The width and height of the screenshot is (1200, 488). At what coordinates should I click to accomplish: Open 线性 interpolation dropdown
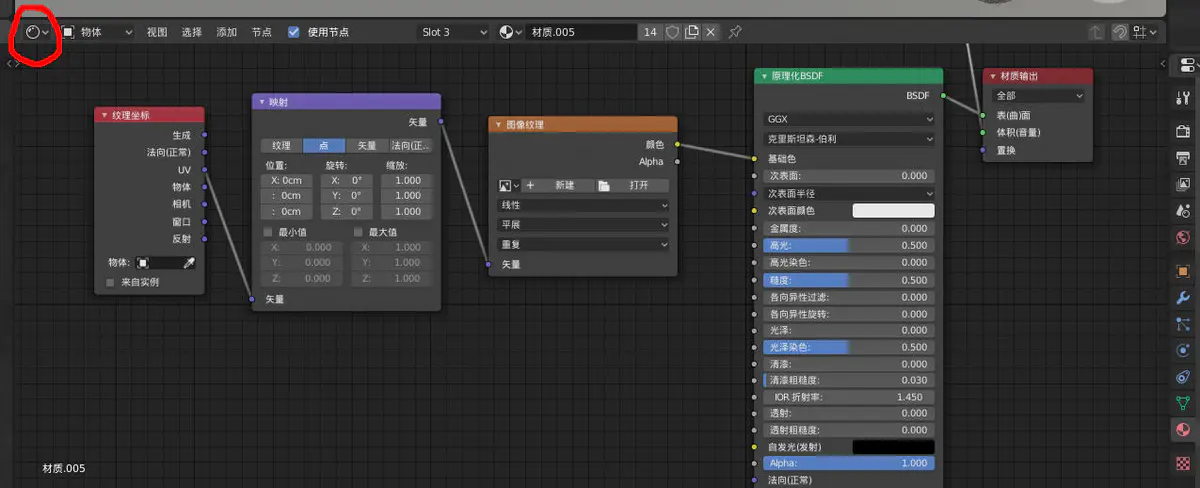[x=583, y=205]
